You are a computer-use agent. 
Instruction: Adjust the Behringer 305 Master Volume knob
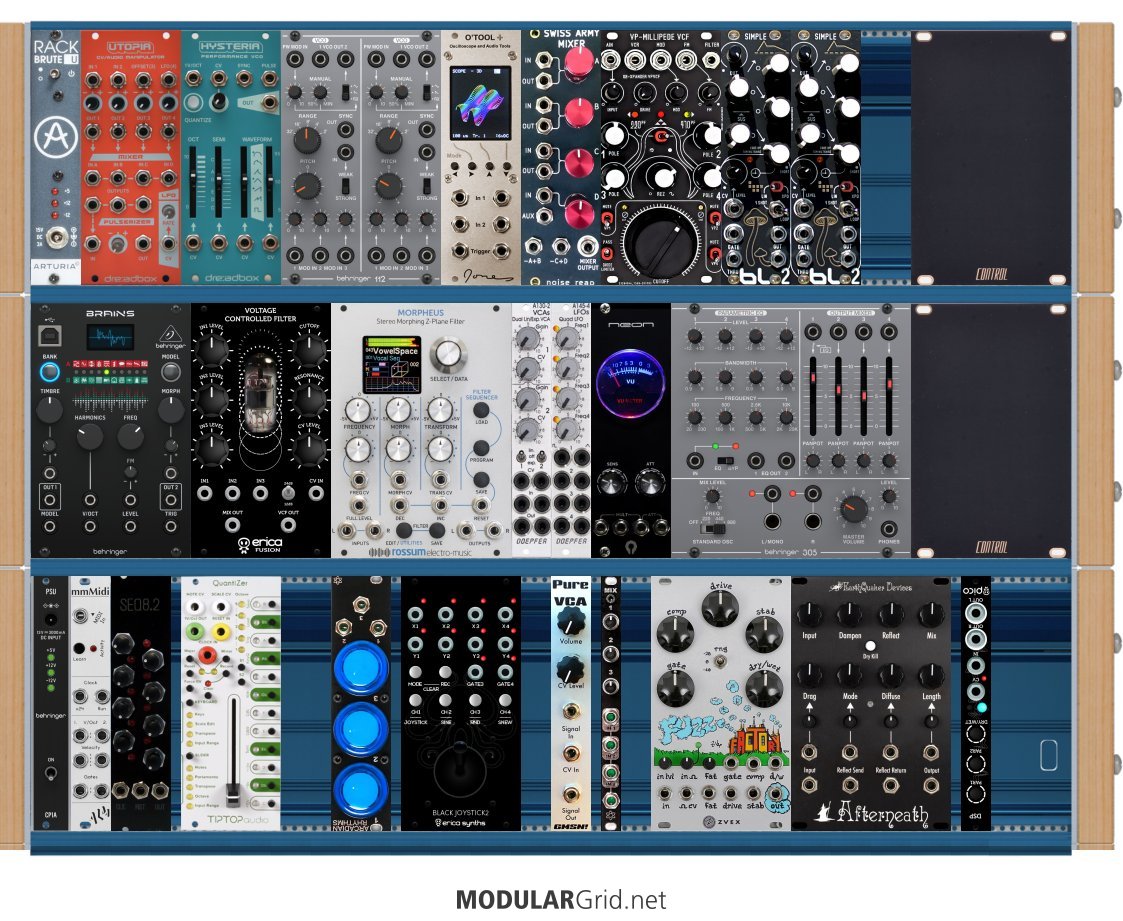853,509
